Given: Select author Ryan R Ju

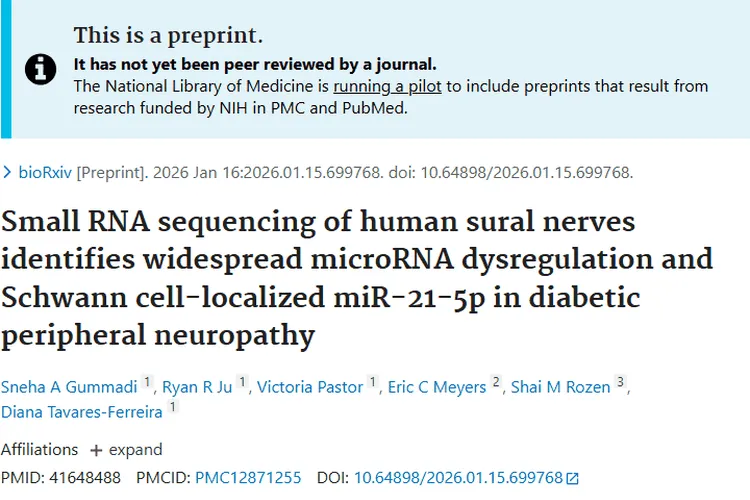Looking at the screenshot, I should [197, 387].
